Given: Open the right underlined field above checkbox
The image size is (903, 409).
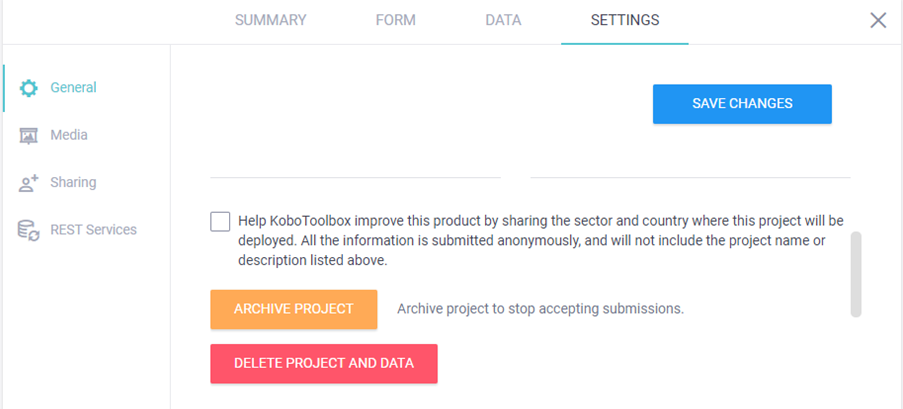Looking at the screenshot, I should click(690, 166).
